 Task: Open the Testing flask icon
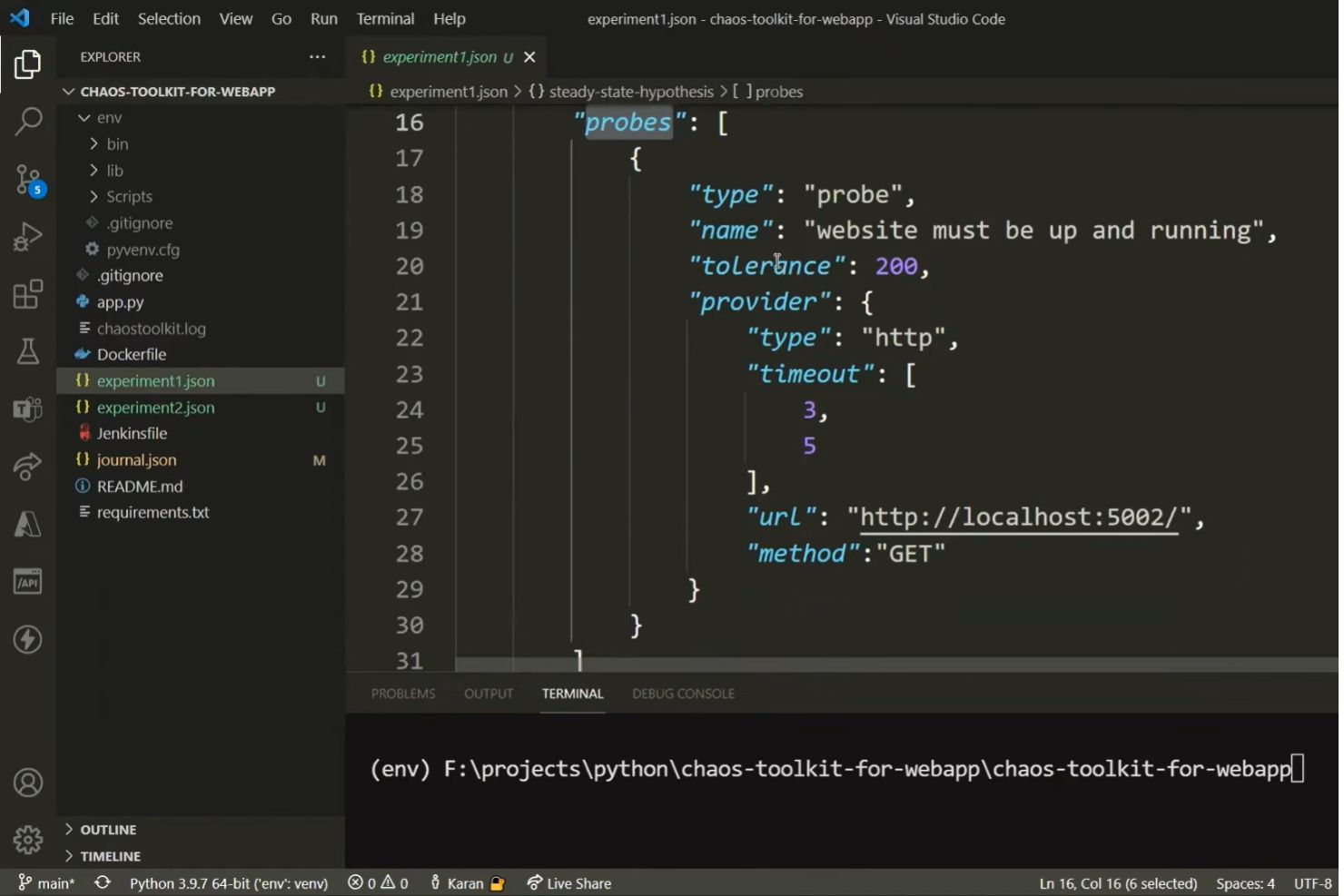(x=28, y=351)
